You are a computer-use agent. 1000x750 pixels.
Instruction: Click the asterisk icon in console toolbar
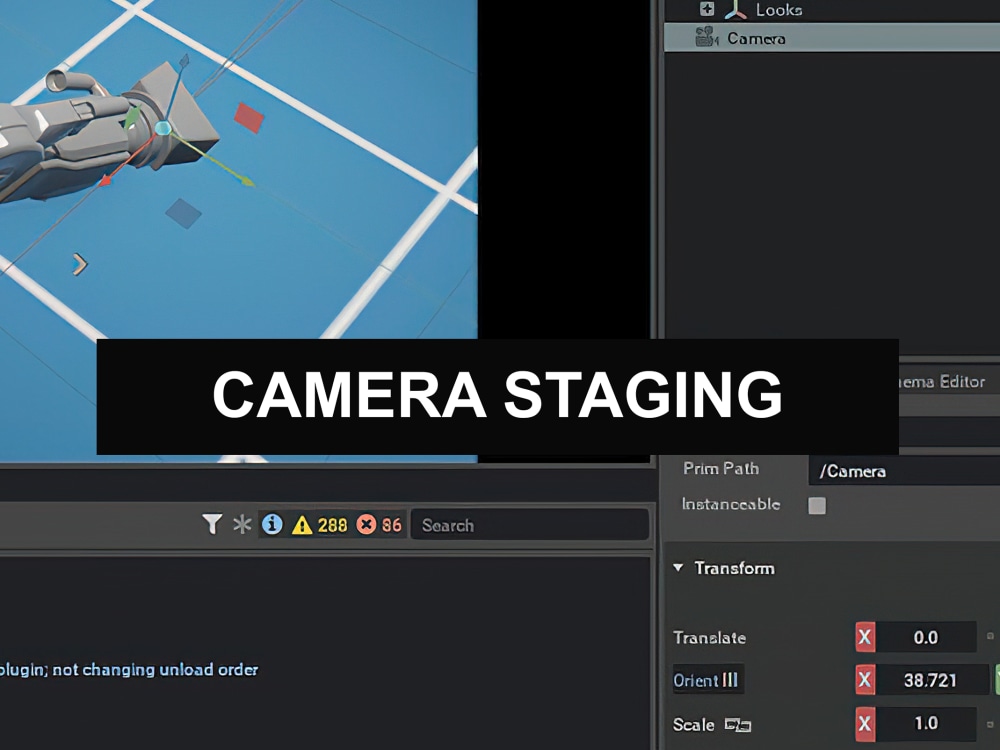(x=240, y=524)
